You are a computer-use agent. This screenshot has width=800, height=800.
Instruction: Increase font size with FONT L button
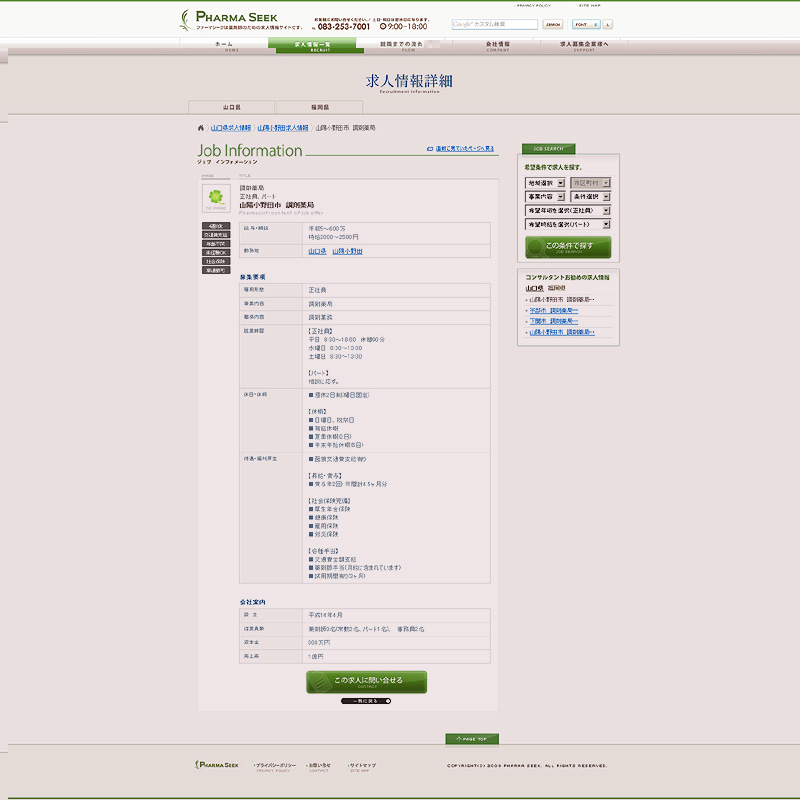tap(608, 24)
